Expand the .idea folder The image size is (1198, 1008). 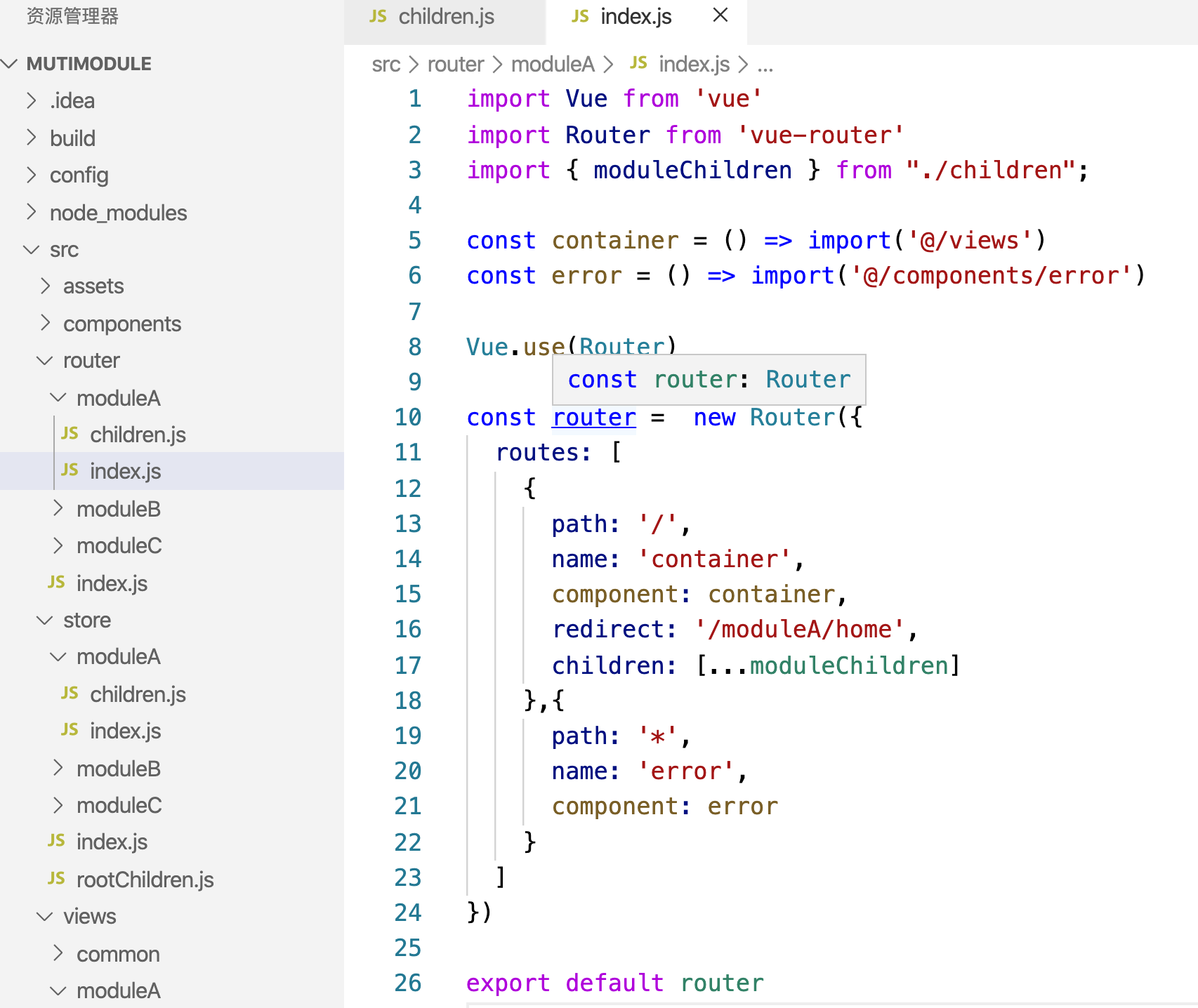coord(31,100)
